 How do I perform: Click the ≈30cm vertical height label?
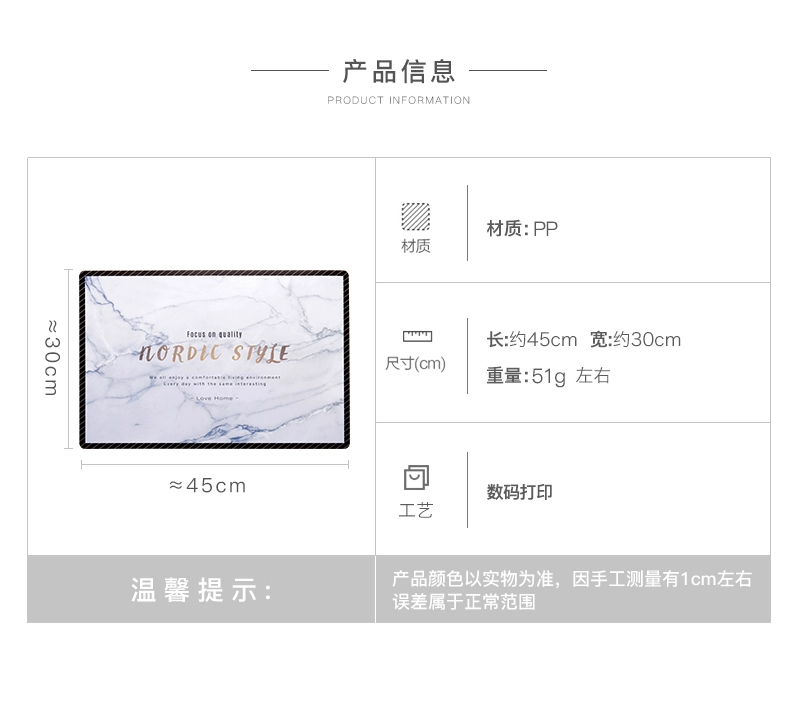pos(51,358)
